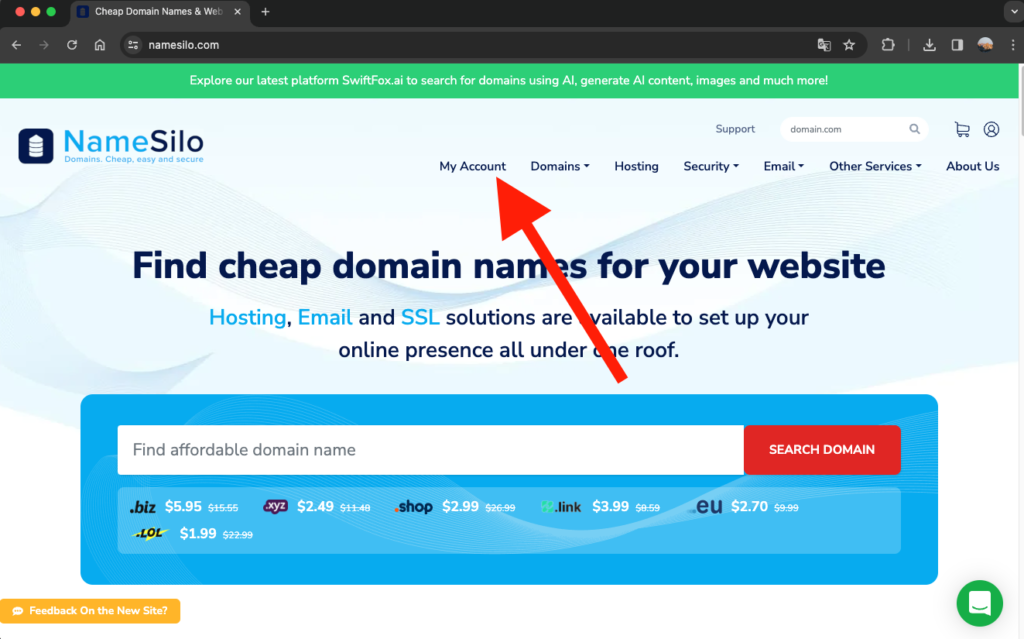1024x639 pixels.
Task: Open the Hosting menu item
Action: 636,167
